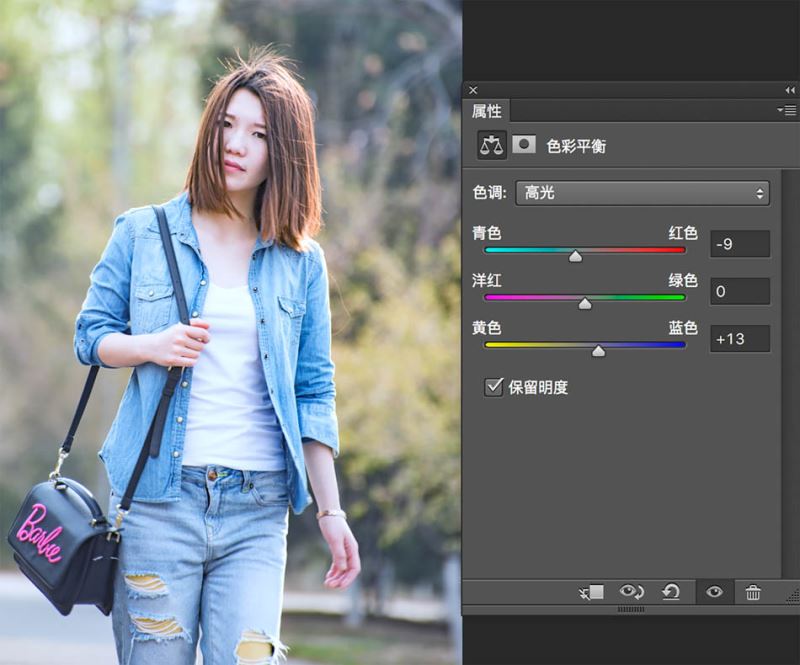Image resolution: width=800 pixels, height=665 pixels.
Task: Reset adjustment with the circular arrow icon
Action: pos(671,592)
